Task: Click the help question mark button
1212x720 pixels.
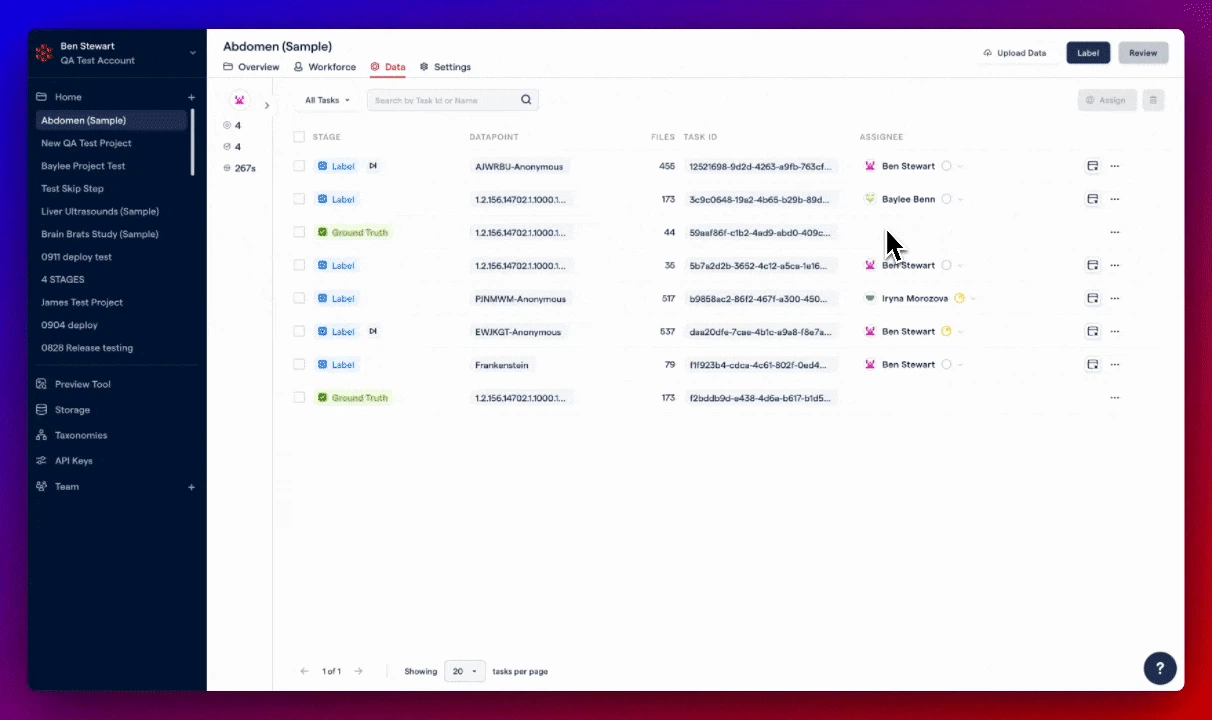Action: (1159, 668)
